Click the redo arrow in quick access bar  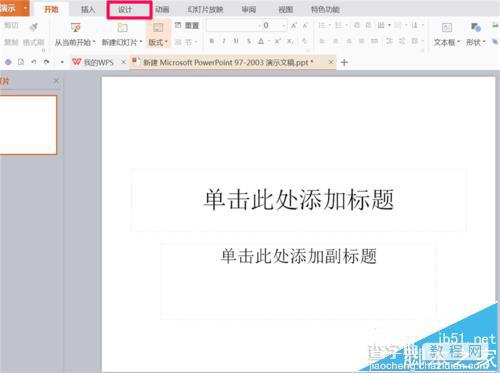[x=46, y=62]
